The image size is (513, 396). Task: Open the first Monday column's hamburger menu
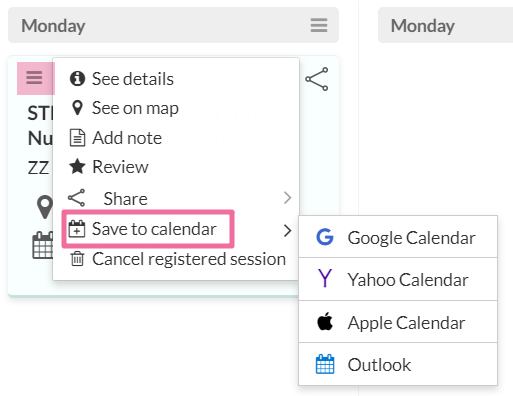pos(319,25)
